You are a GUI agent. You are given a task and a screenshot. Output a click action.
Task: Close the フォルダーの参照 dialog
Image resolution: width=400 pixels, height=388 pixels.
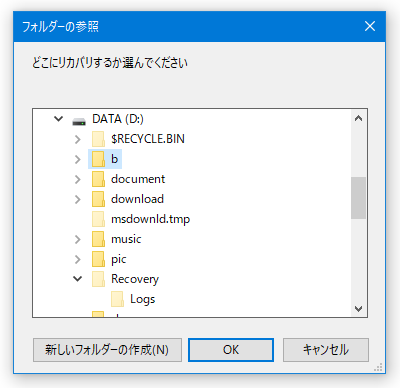click(x=370, y=26)
